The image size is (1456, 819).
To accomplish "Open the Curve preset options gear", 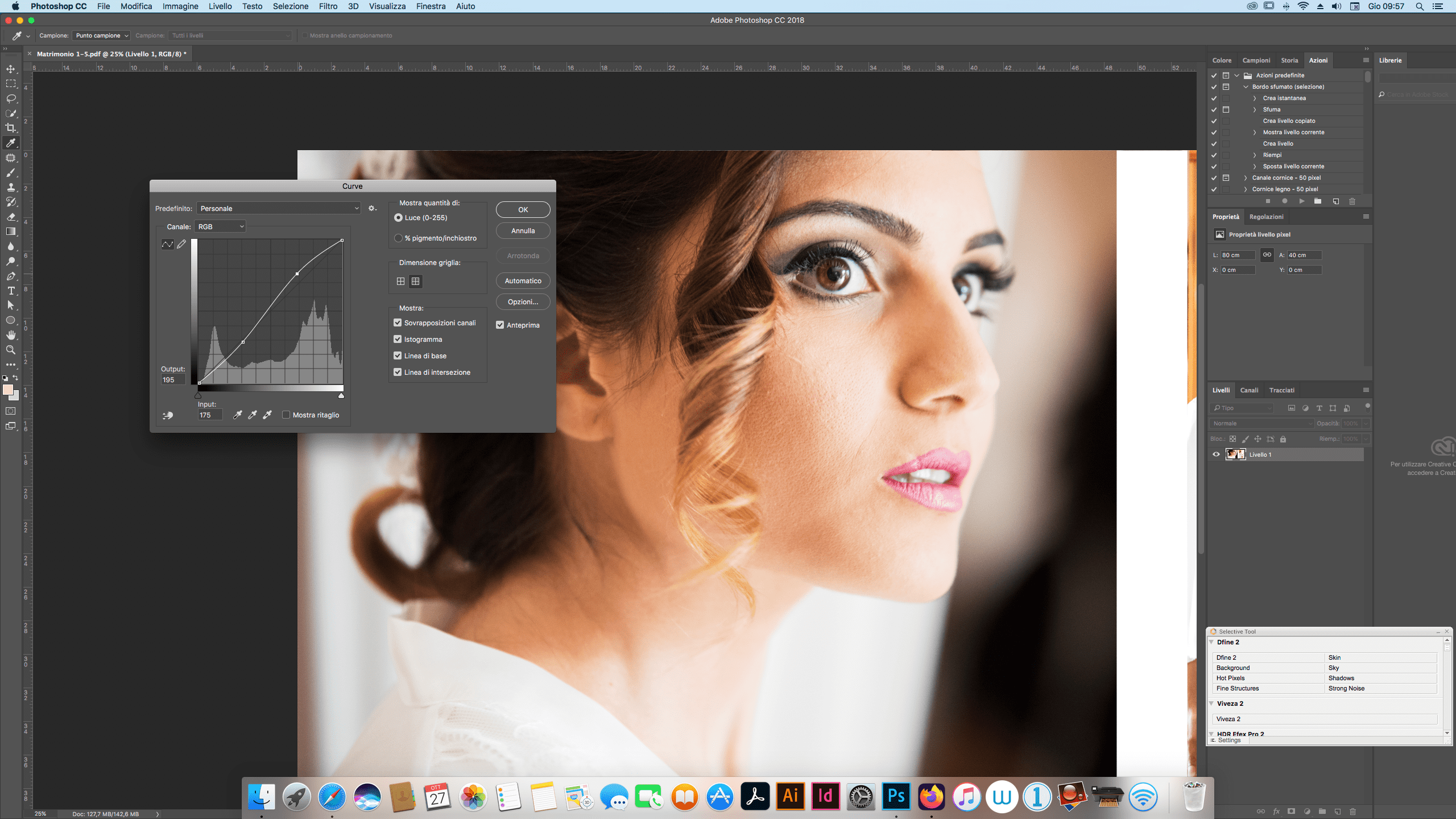I will pos(372,208).
